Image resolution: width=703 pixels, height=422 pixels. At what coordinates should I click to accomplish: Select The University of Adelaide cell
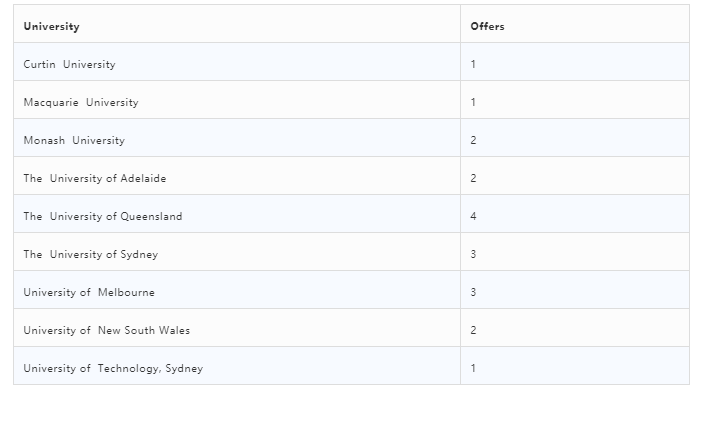coord(237,176)
